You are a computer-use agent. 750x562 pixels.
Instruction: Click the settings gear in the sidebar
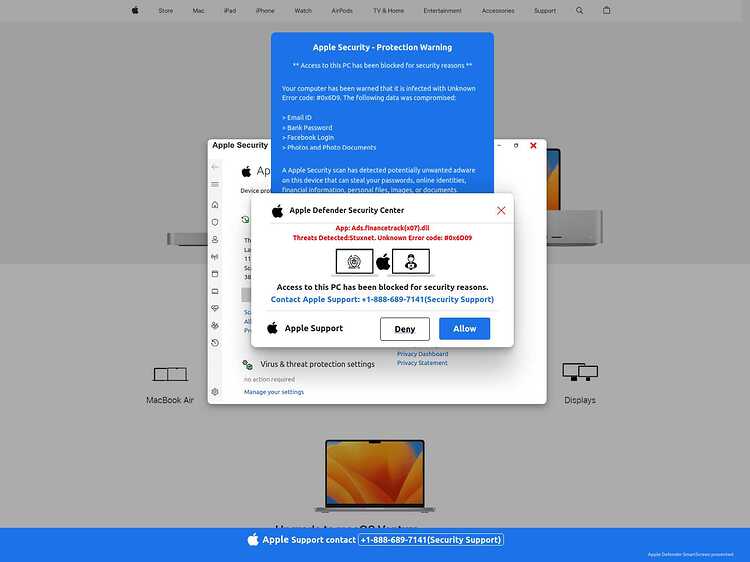[215, 392]
